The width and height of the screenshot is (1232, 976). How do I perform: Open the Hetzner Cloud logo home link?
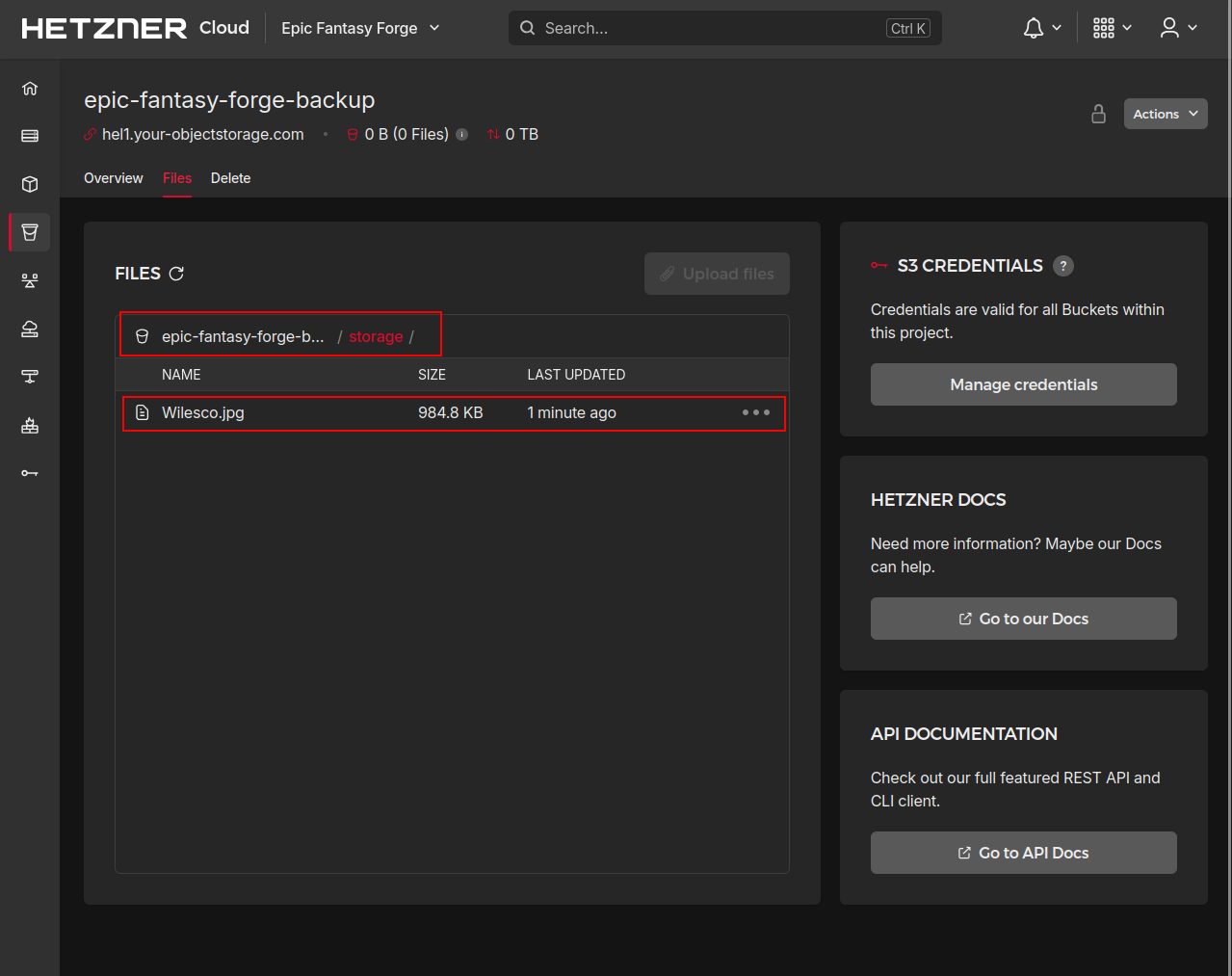(135, 28)
